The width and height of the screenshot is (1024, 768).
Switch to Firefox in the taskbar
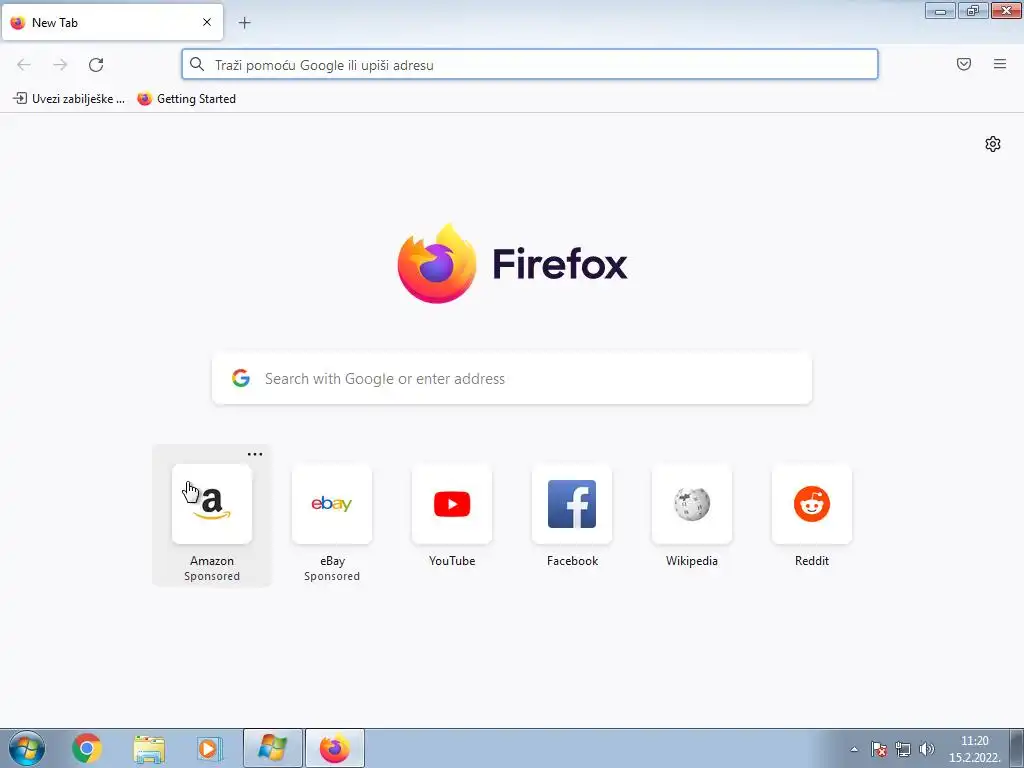point(335,748)
